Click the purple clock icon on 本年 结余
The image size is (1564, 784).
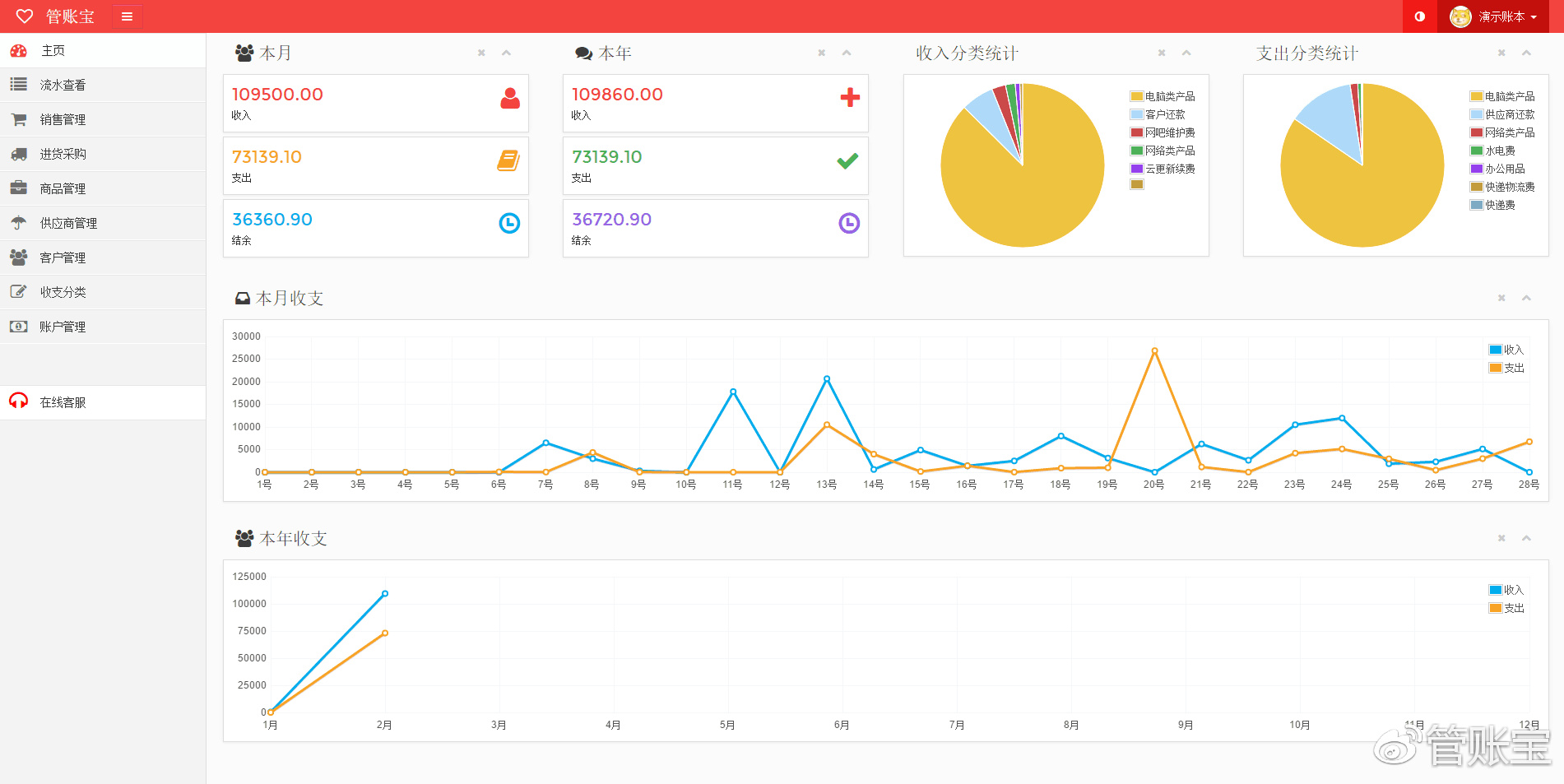[x=849, y=223]
